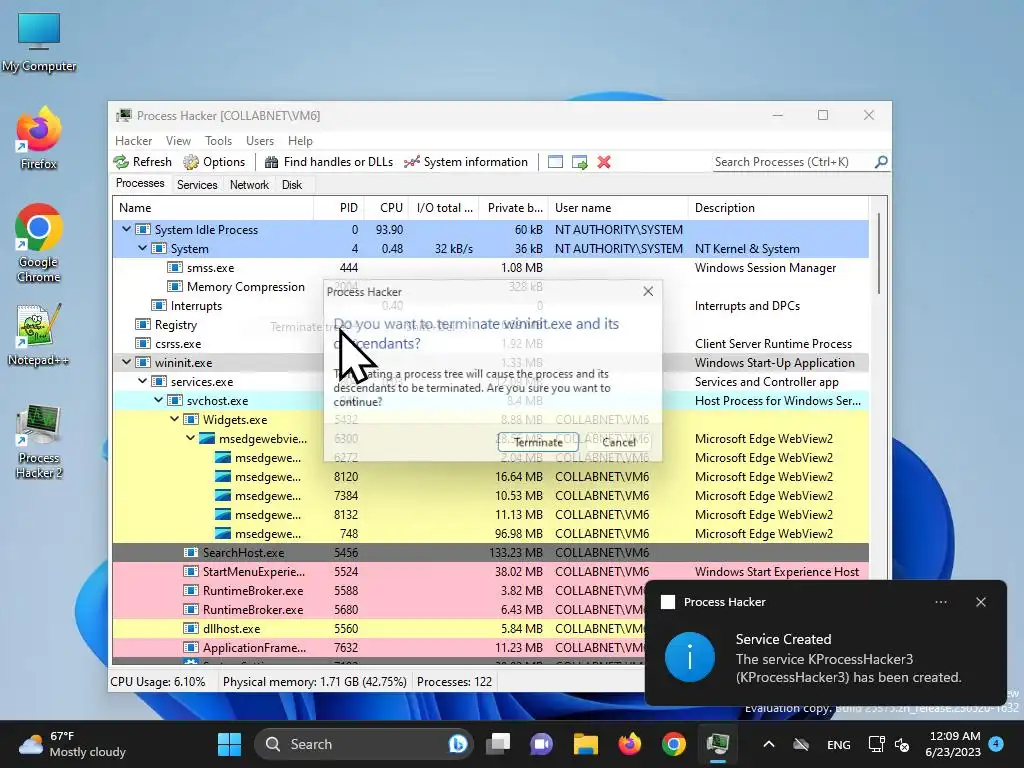Select the SearchHost.exe process row

coord(490,552)
